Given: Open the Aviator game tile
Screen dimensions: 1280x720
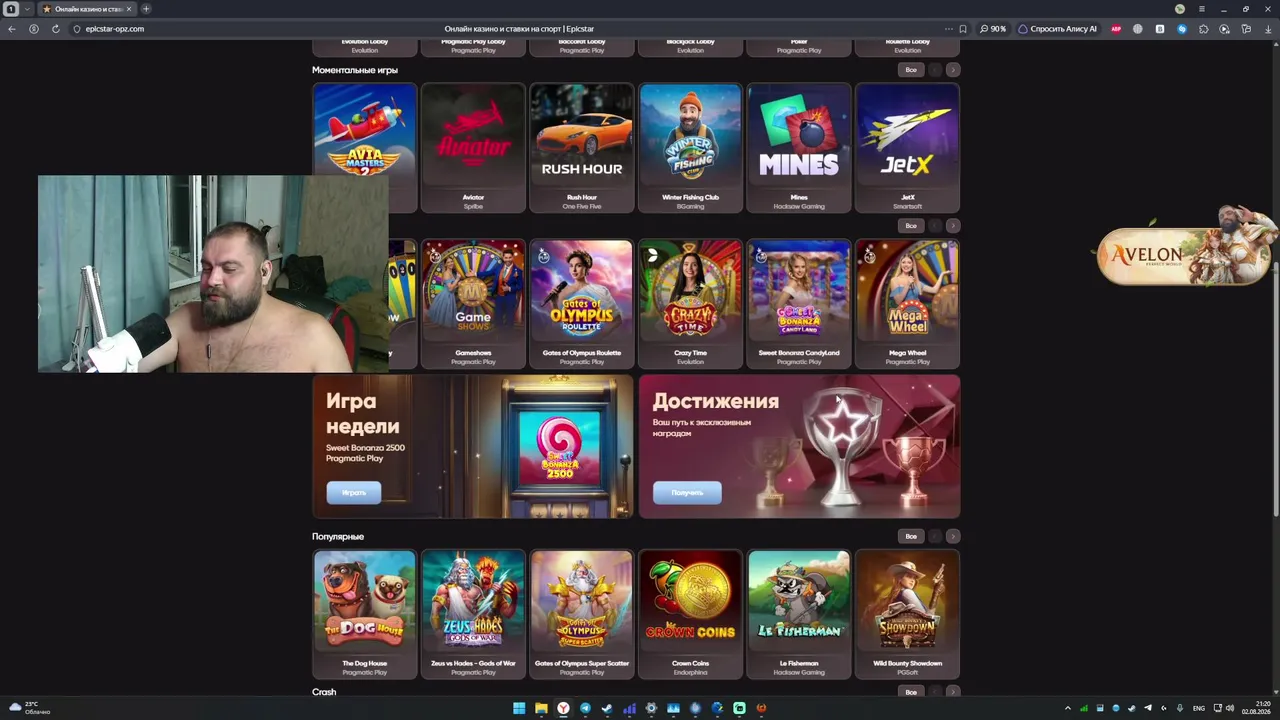Looking at the screenshot, I should 473,148.
